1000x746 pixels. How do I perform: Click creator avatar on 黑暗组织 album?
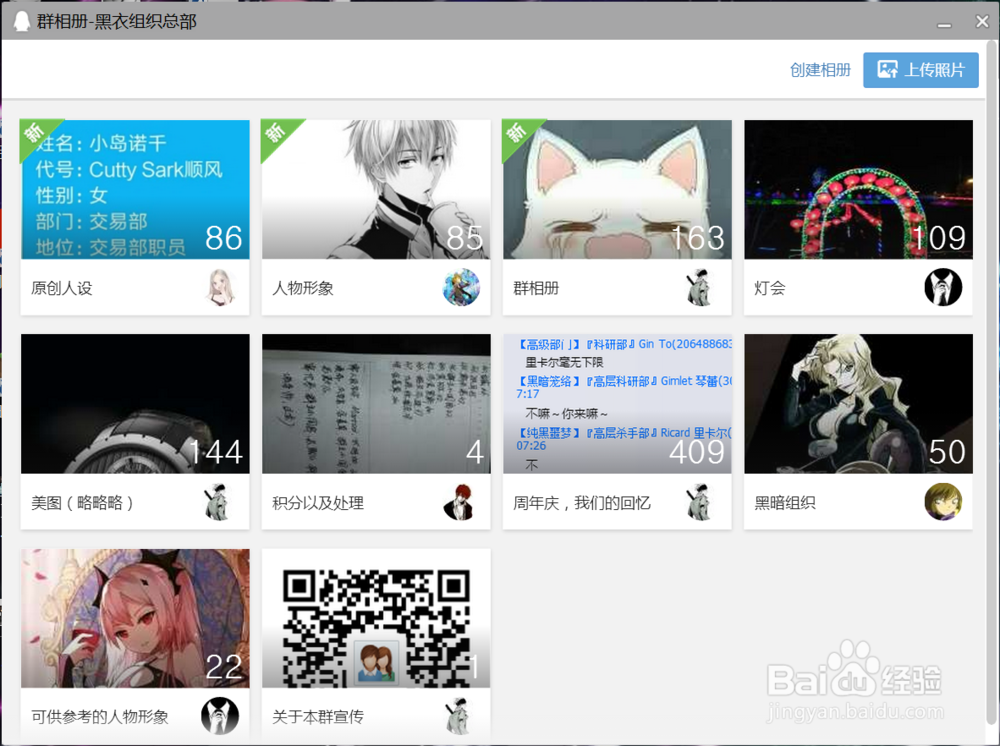coord(943,502)
